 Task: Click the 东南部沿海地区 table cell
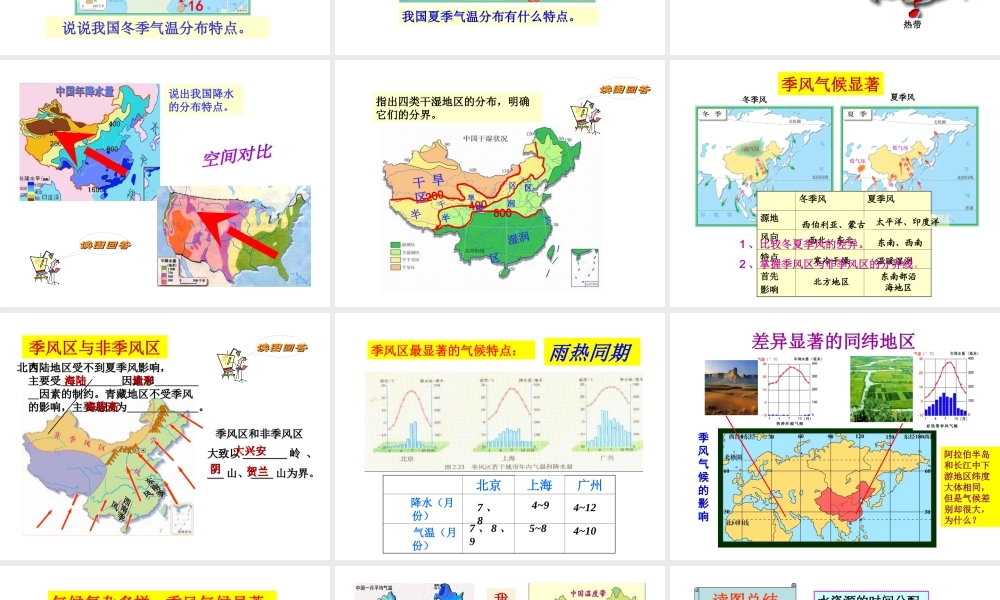click(x=898, y=282)
